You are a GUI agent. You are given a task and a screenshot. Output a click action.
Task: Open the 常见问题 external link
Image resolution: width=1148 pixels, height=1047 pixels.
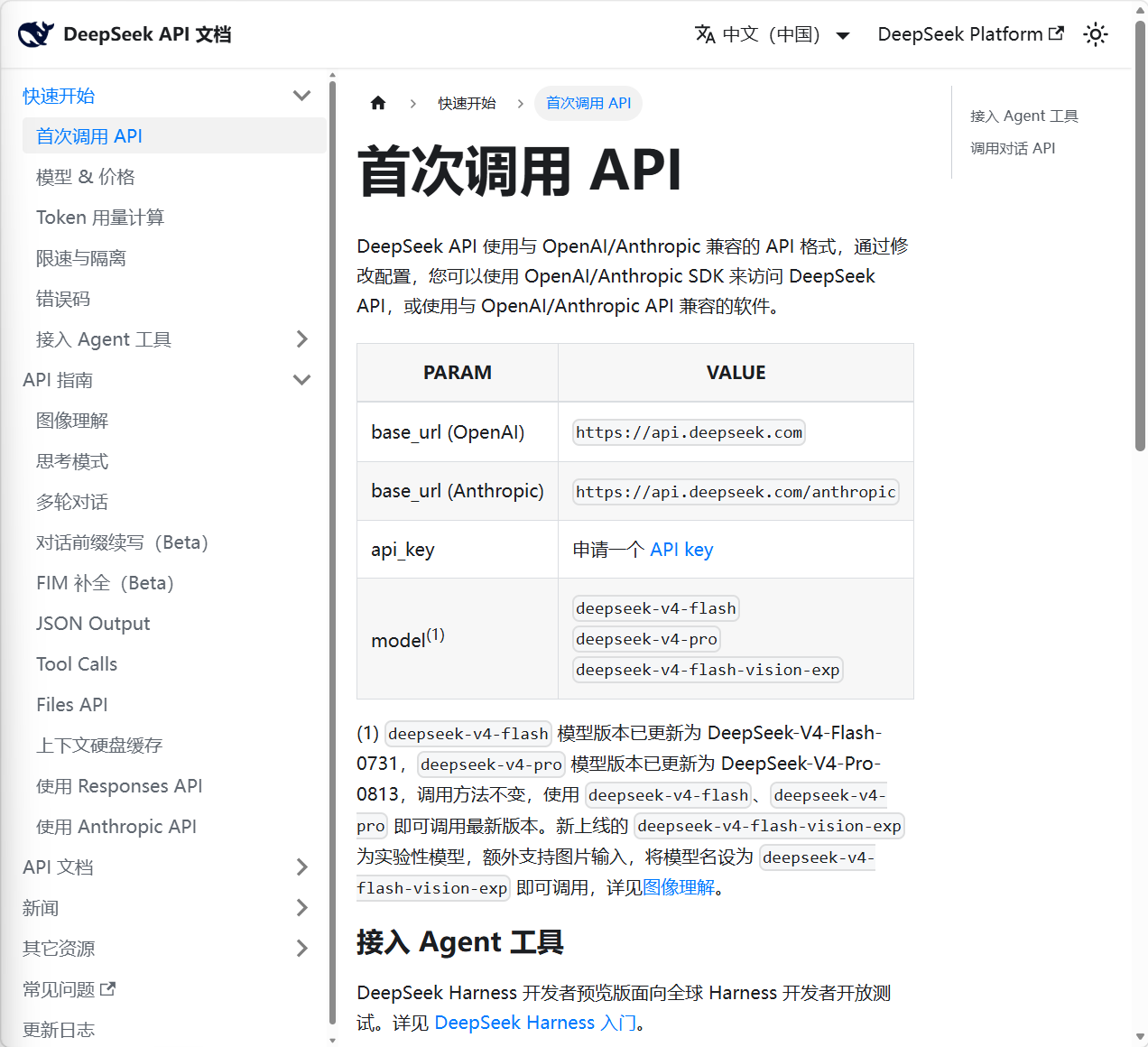(x=69, y=989)
